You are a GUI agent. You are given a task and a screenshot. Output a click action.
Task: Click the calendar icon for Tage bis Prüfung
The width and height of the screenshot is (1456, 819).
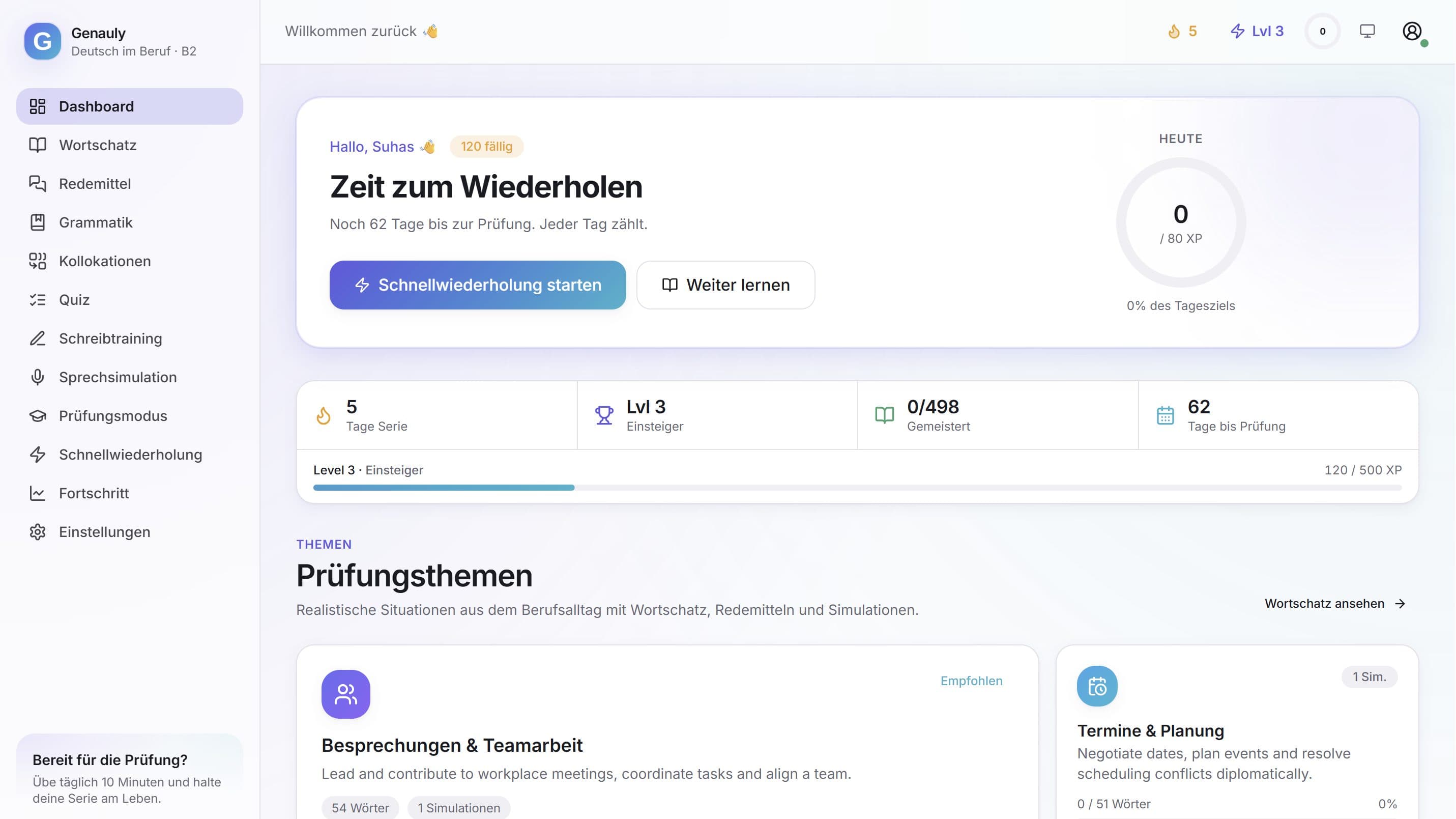tap(1165, 416)
